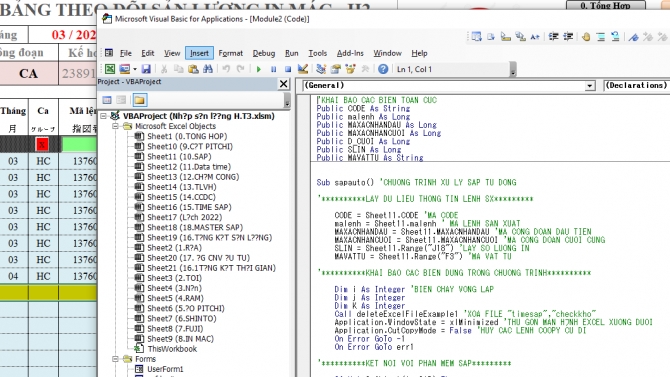The image size is (670, 377).
Task: Click the List Constants icon
Action: 491,37
